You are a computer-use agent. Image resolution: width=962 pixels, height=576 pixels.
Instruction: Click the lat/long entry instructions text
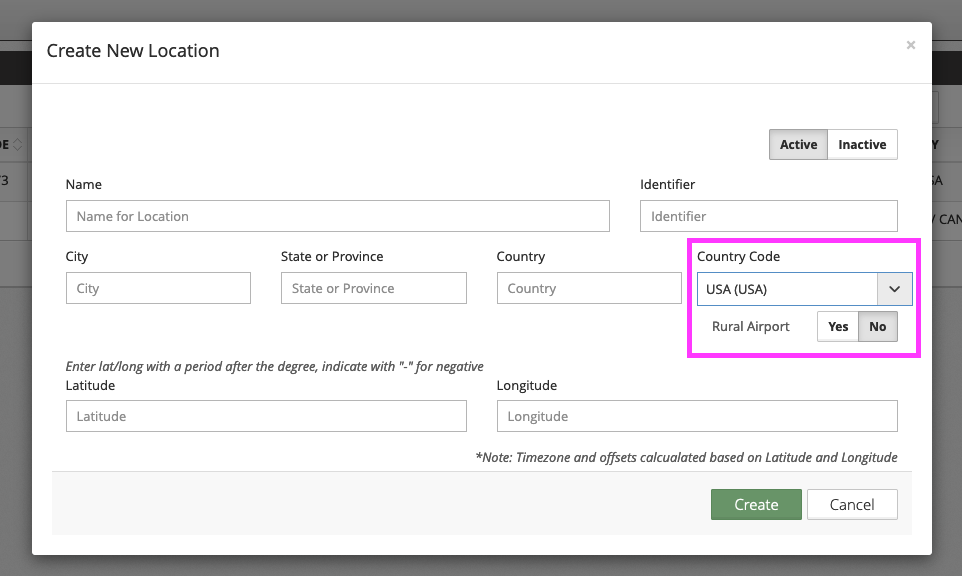click(x=274, y=366)
